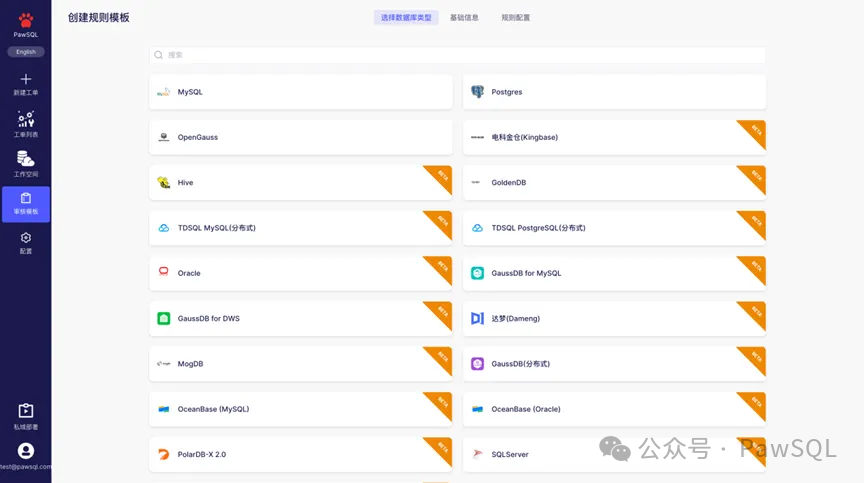Click the magnifier search icon
This screenshot has width=864, height=483.
tap(159, 55)
